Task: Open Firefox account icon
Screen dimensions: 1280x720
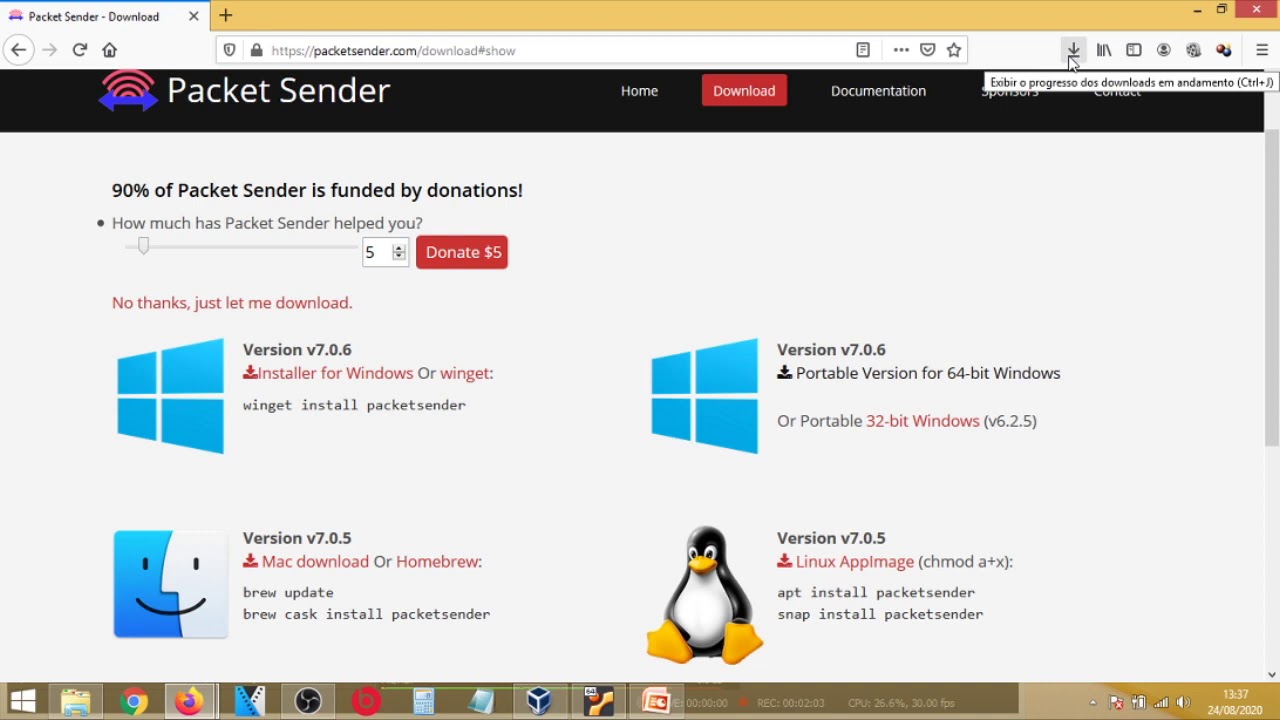Action: pyautogui.click(x=1164, y=50)
